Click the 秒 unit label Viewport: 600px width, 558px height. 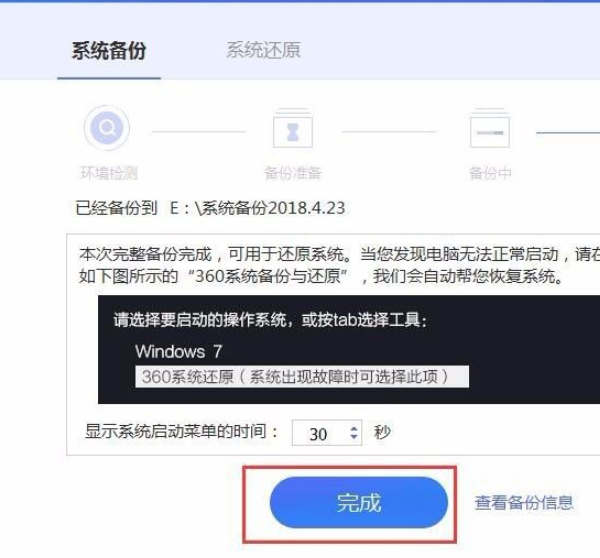(382, 432)
